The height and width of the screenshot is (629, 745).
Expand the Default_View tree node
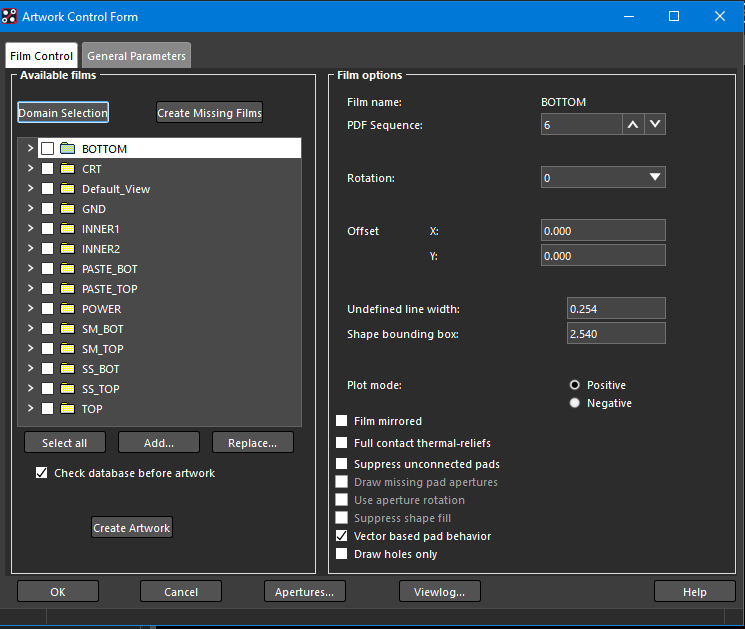tap(30, 188)
